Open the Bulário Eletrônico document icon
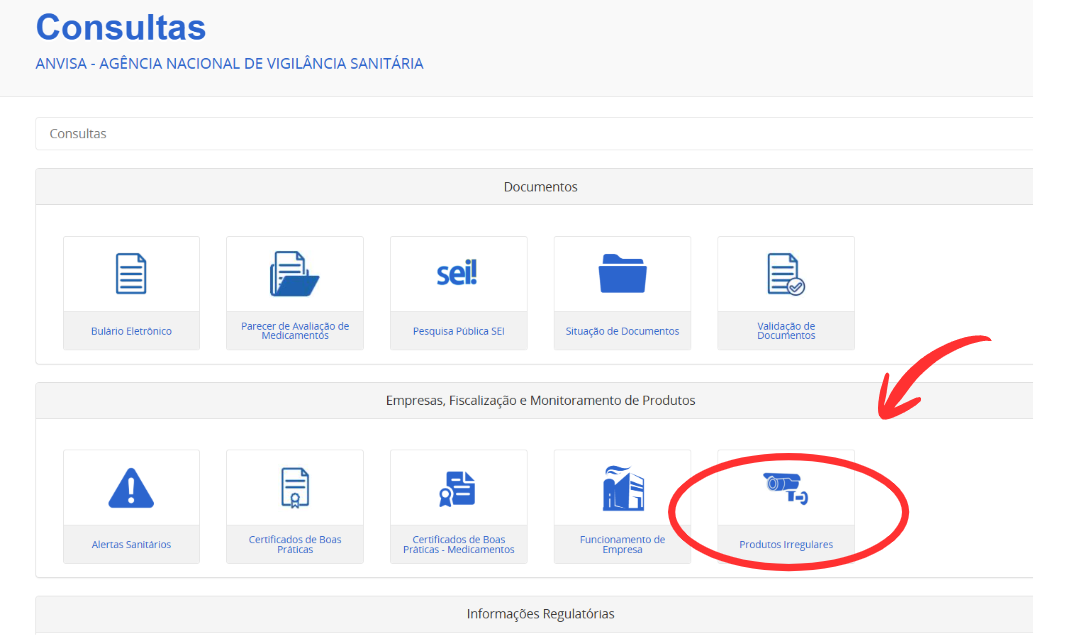 click(x=131, y=273)
